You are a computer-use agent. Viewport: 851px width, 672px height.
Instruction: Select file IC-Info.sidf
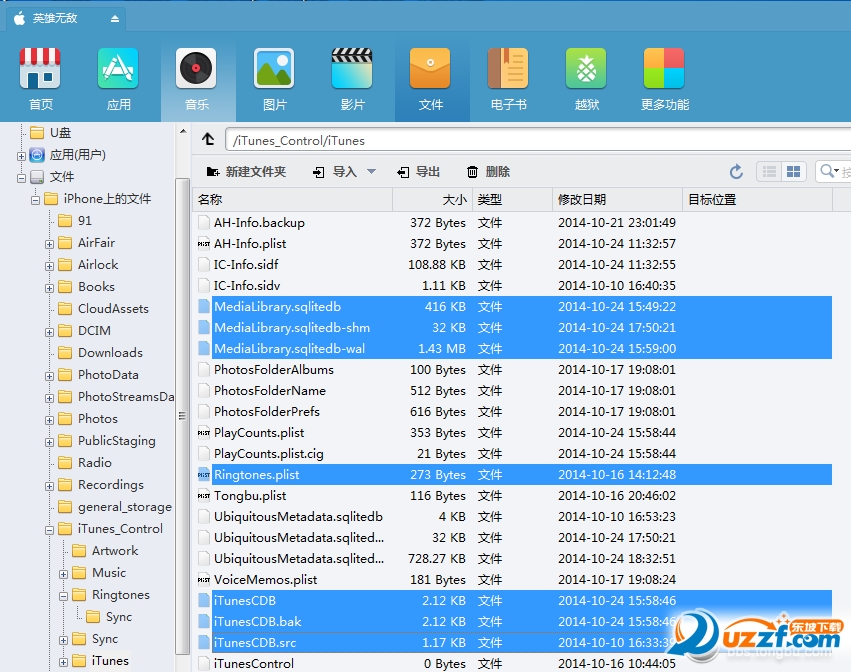512,264
